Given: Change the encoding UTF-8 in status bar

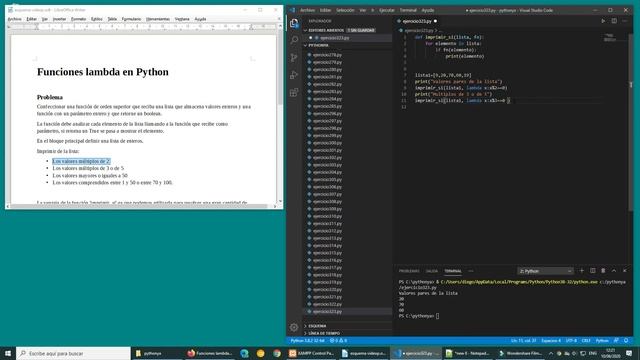Looking at the screenshot, I should click(x=571, y=340).
